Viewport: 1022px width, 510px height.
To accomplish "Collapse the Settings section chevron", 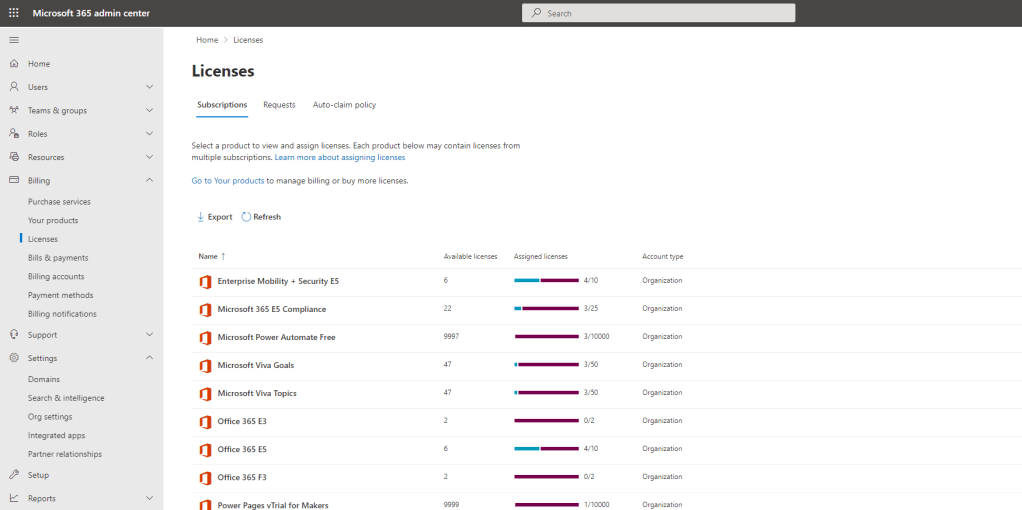I will click(149, 358).
